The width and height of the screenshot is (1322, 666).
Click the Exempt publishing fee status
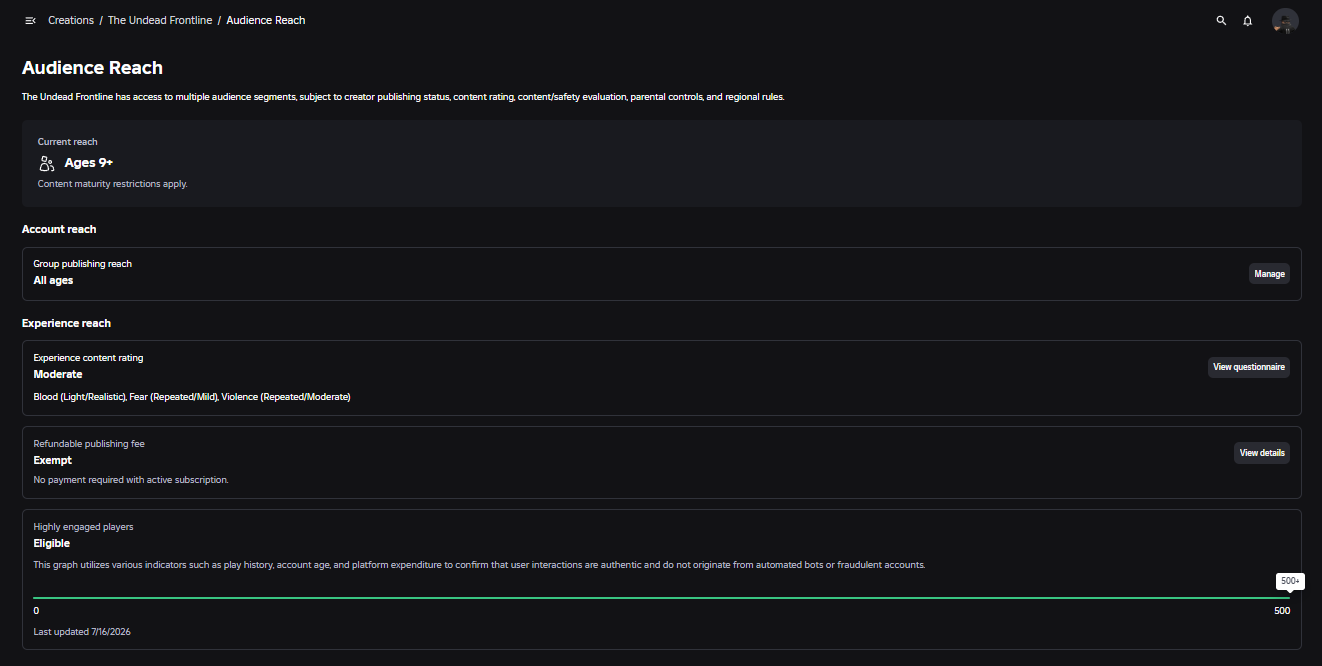pos(53,461)
